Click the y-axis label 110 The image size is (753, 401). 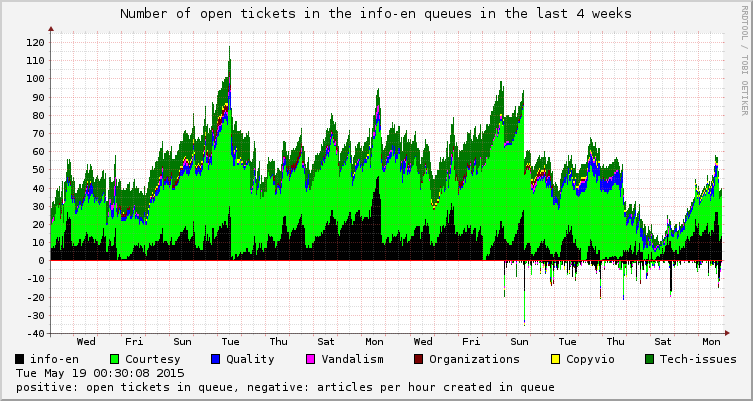[x=34, y=61]
